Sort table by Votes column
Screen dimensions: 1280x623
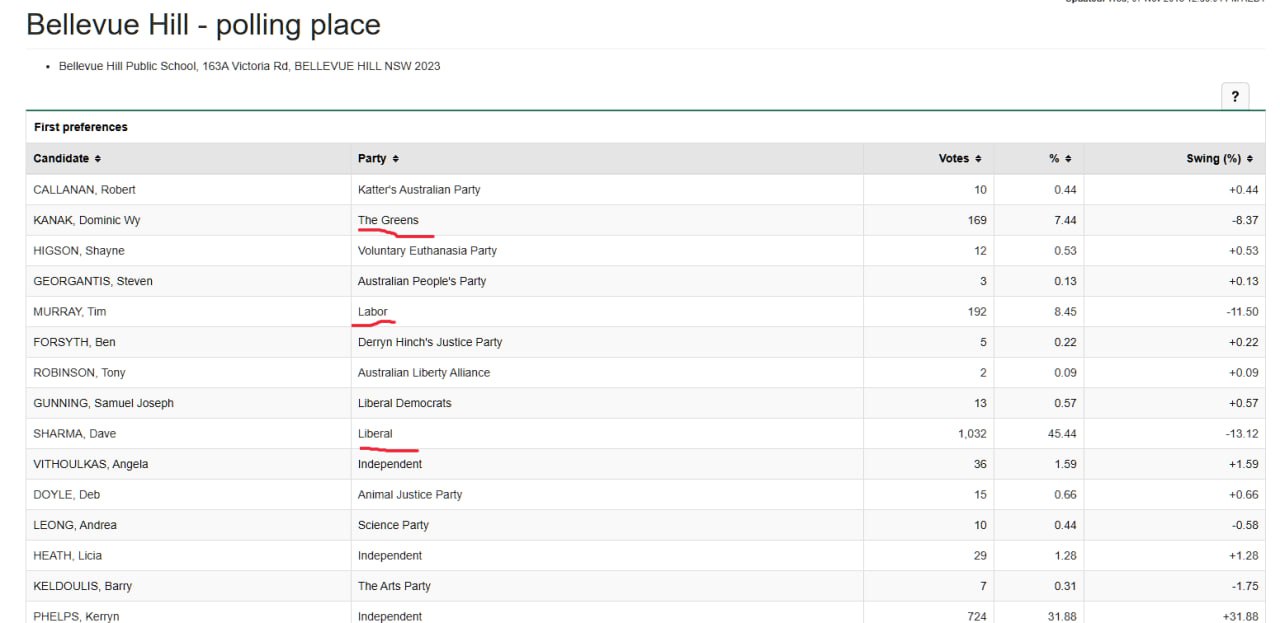pyautogui.click(x=959, y=159)
